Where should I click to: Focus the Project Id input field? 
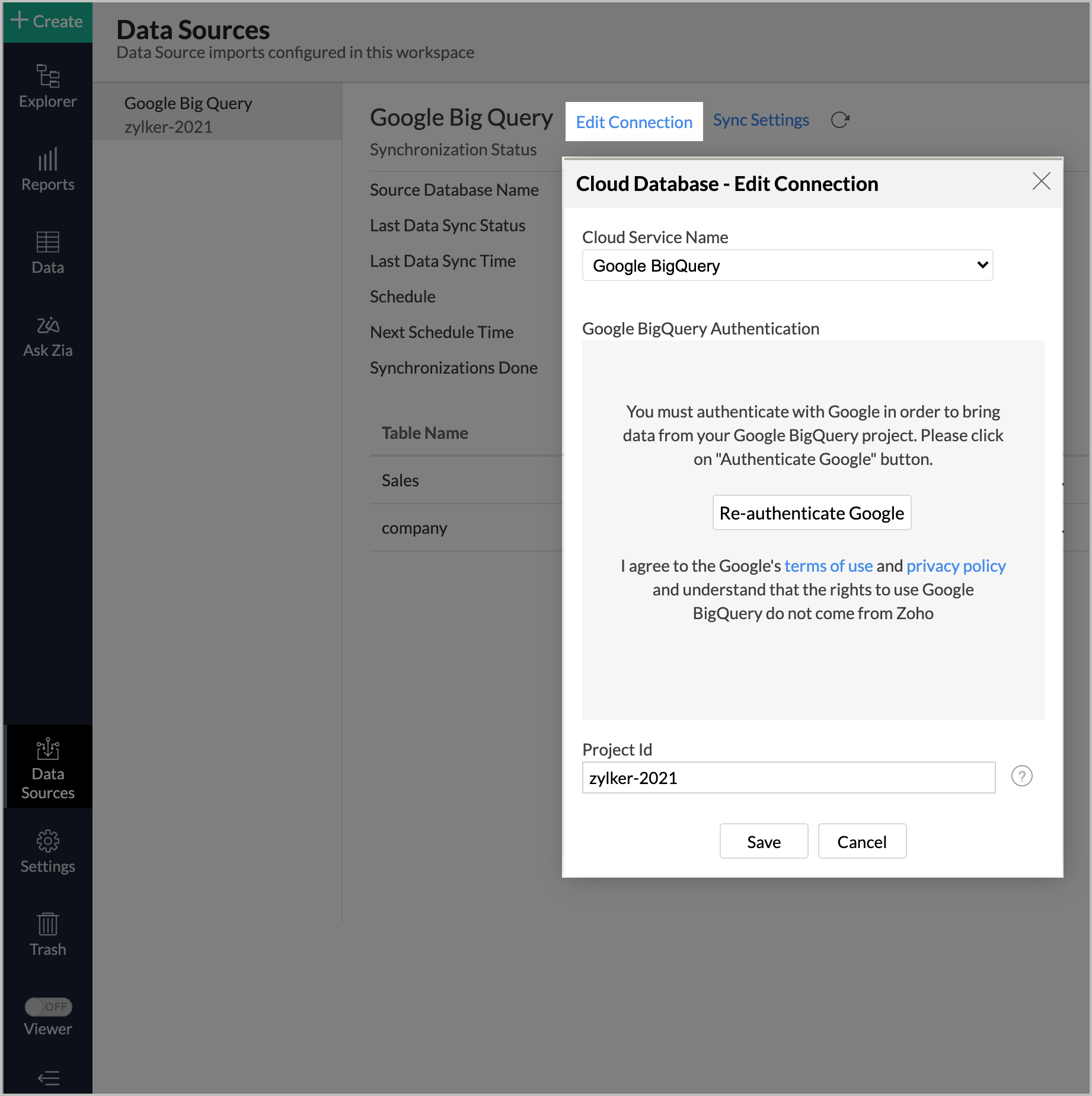point(788,778)
